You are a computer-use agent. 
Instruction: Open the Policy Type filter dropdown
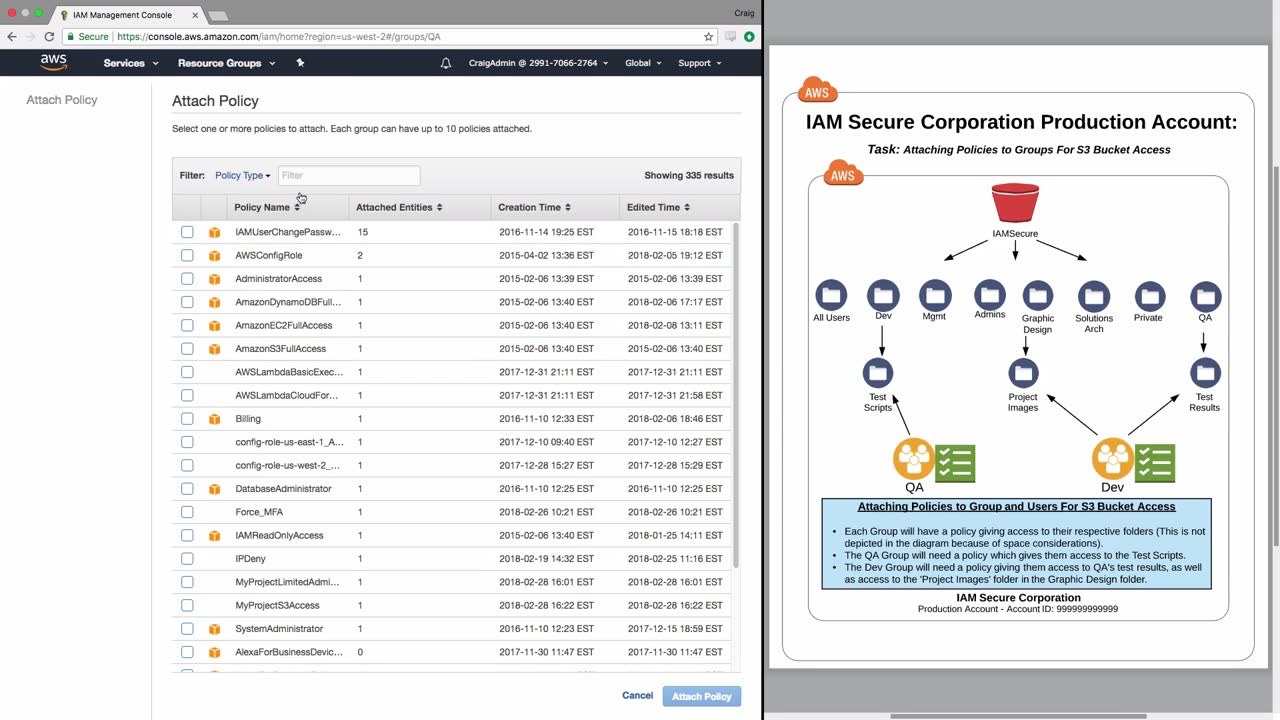click(243, 176)
